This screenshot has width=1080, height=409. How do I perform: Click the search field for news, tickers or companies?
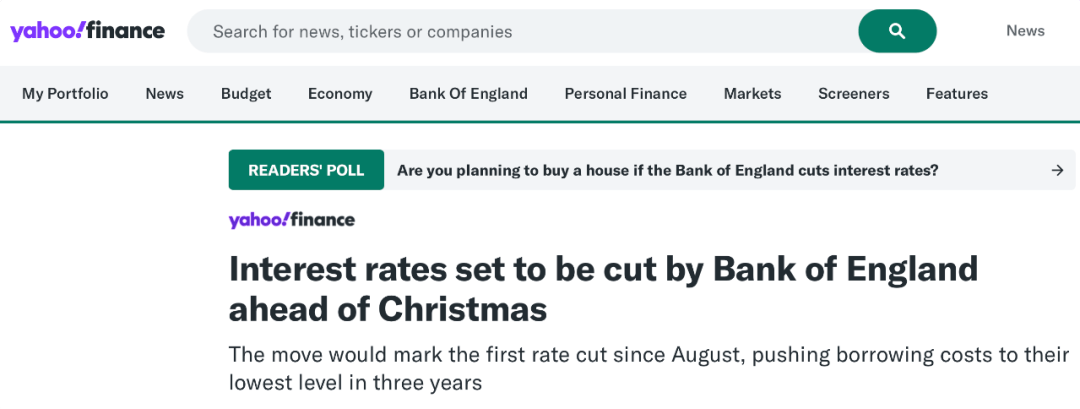pyautogui.click(x=520, y=32)
